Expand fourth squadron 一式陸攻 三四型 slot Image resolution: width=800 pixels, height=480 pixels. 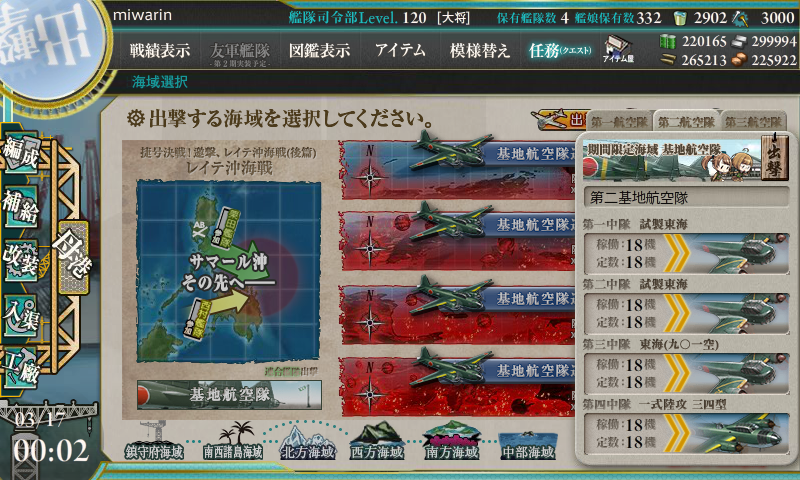[686, 434]
